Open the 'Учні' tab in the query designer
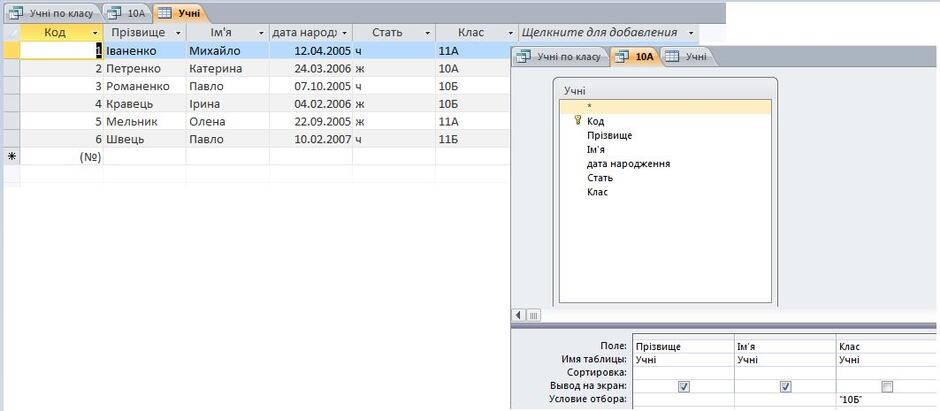The image size is (940, 411). (x=687, y=57)
